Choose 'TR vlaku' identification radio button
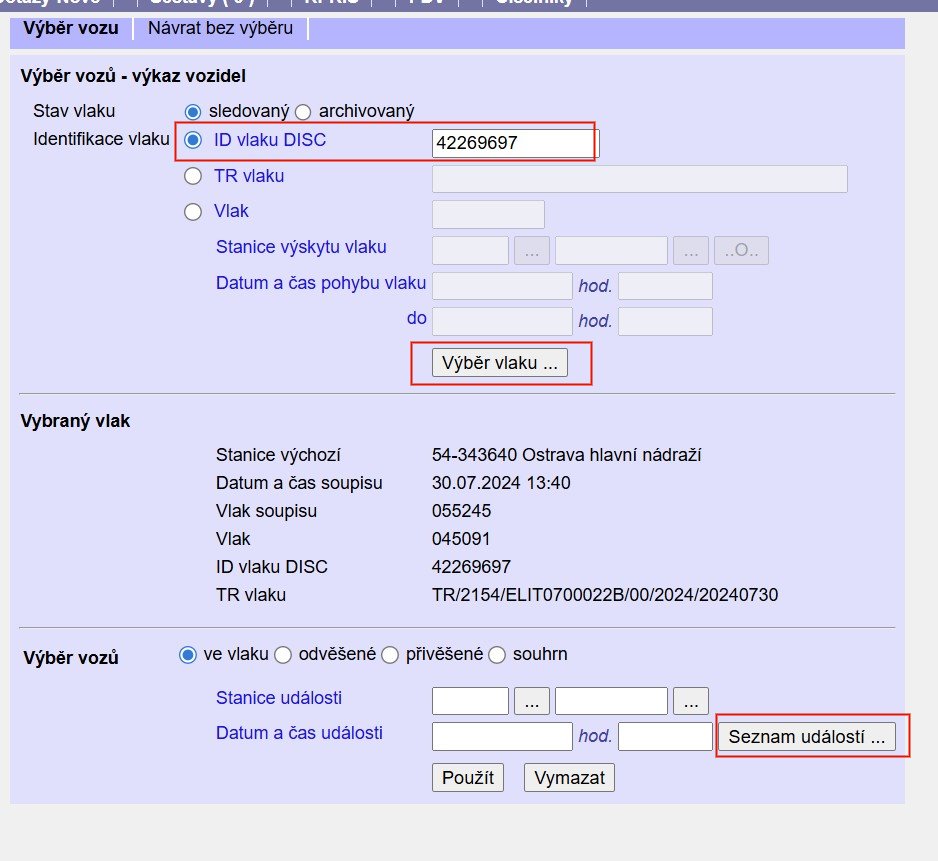938x861 pixels. pos(193,177)
